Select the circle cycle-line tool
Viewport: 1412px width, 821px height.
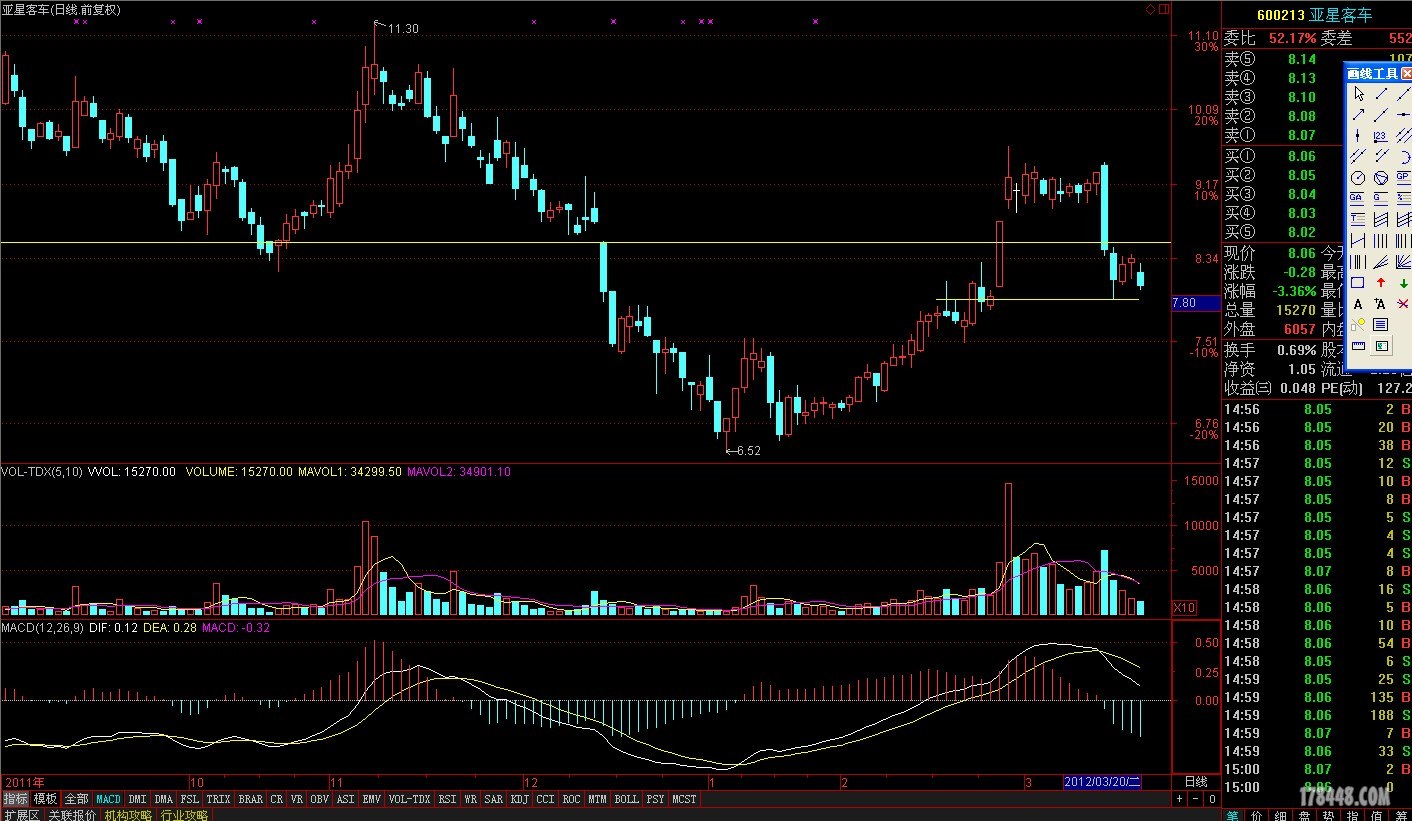(1358, 178)
